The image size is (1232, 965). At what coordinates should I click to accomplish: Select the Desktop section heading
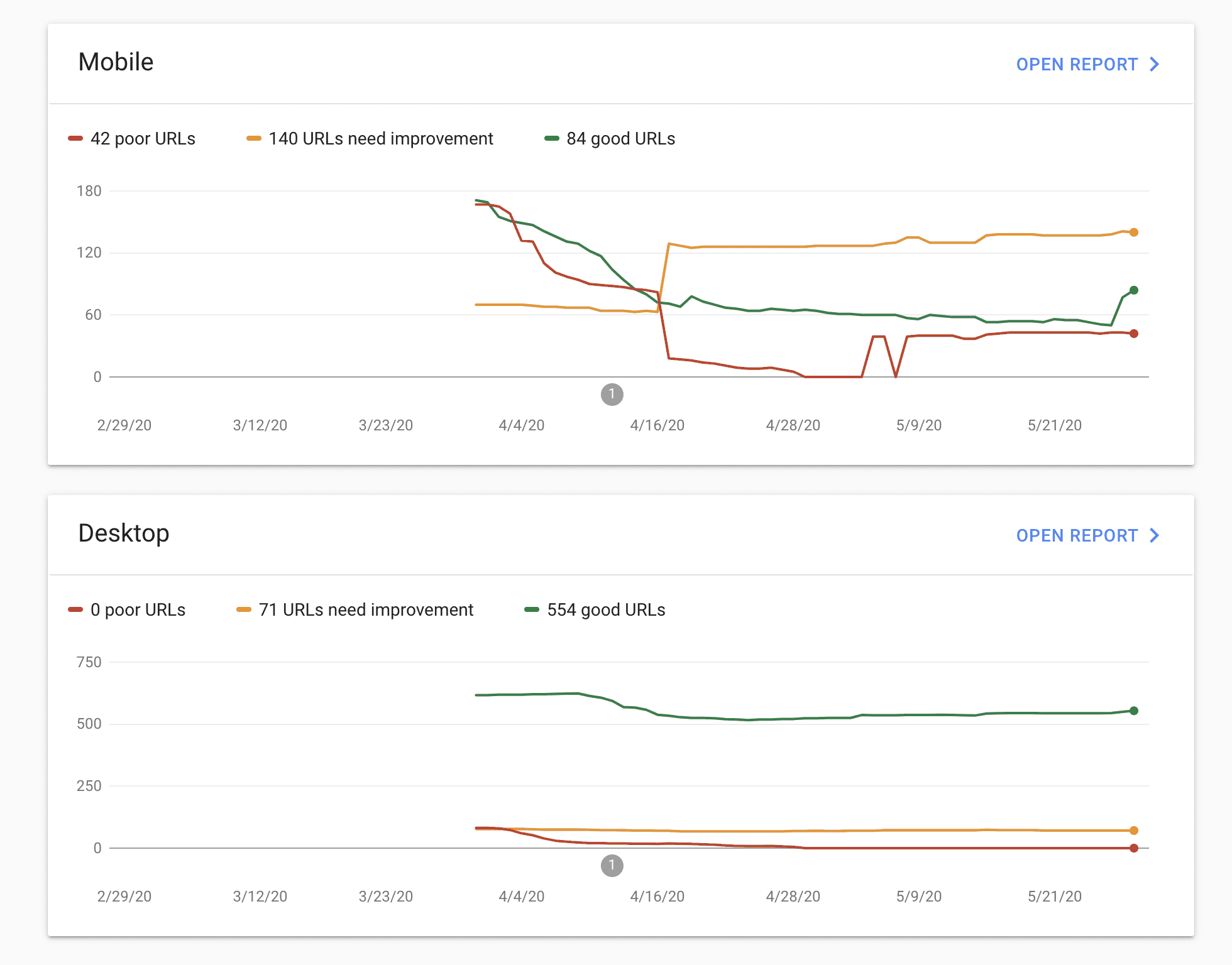click(123, 533)
